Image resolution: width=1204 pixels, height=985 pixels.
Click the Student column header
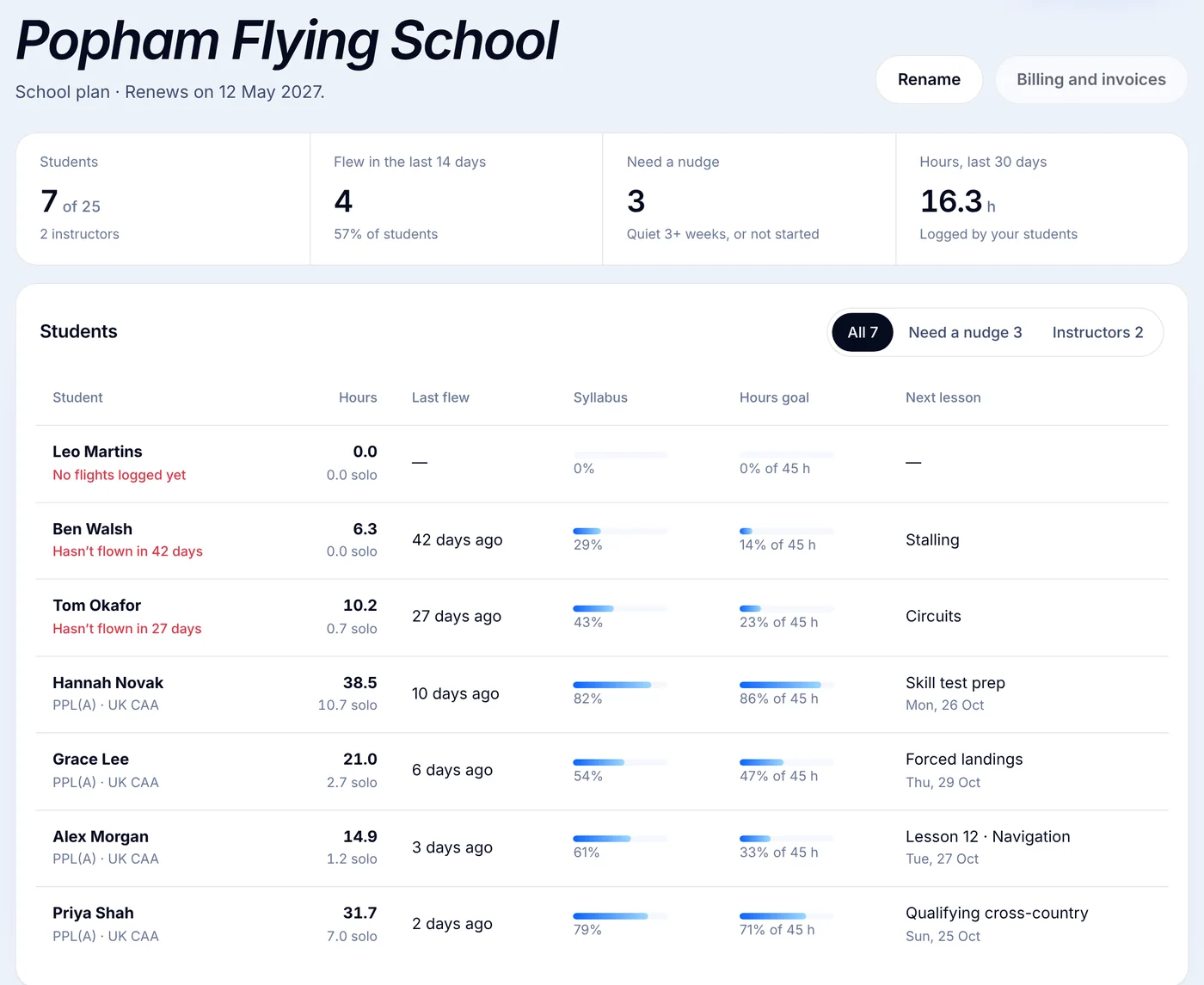(77, 397)
